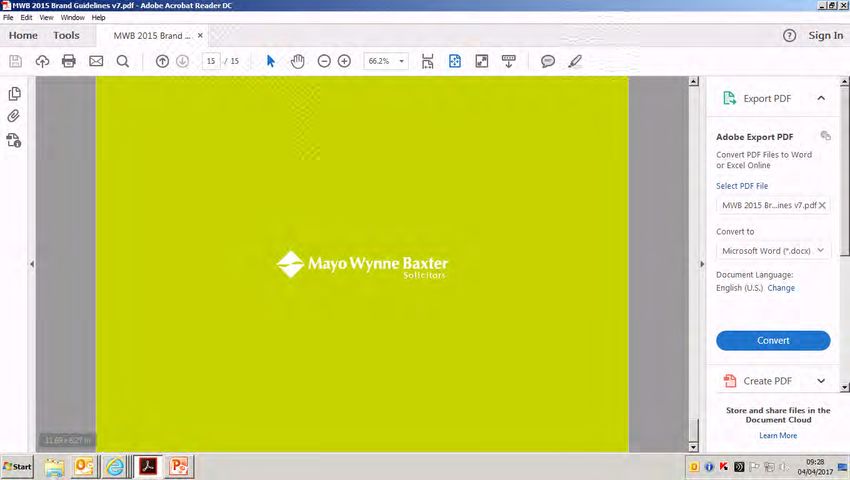850x480 pixels.
Task: Open the File menu
Action: click(x=8, y=17)
